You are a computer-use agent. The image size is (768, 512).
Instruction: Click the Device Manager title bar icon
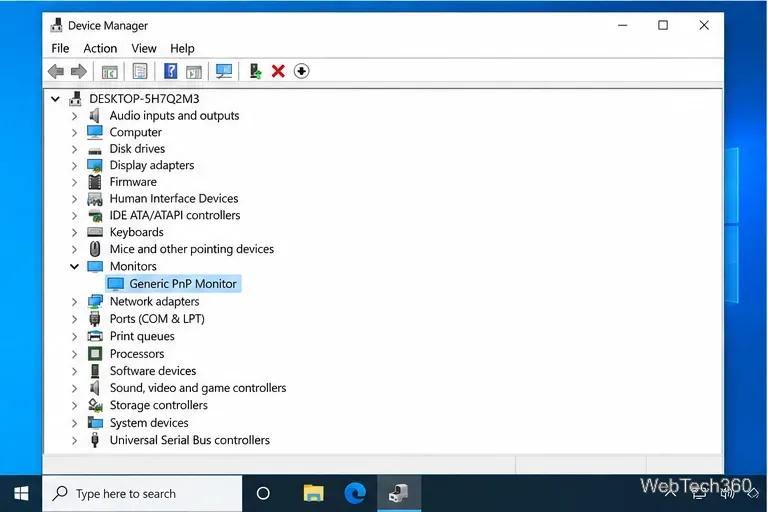click(x=56, y=25)
